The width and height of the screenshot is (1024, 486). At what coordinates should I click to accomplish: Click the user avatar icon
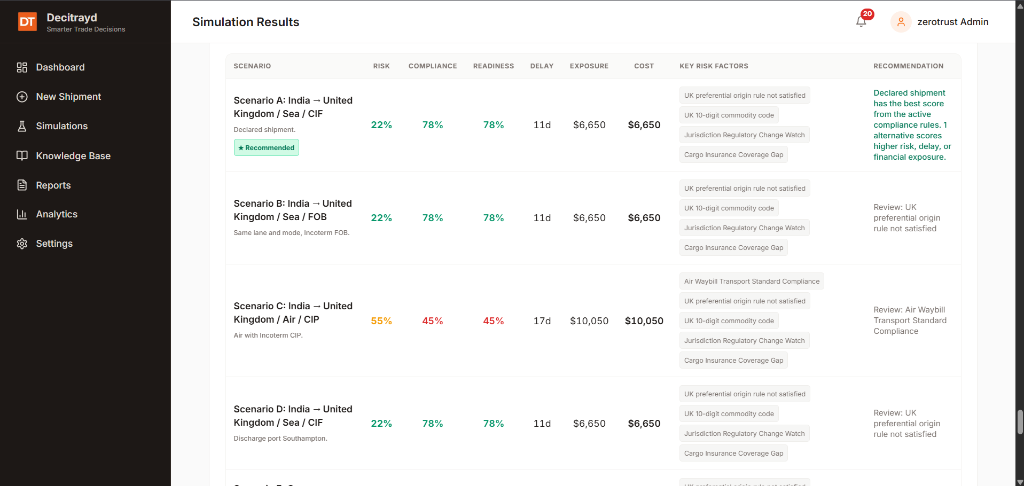901,22
